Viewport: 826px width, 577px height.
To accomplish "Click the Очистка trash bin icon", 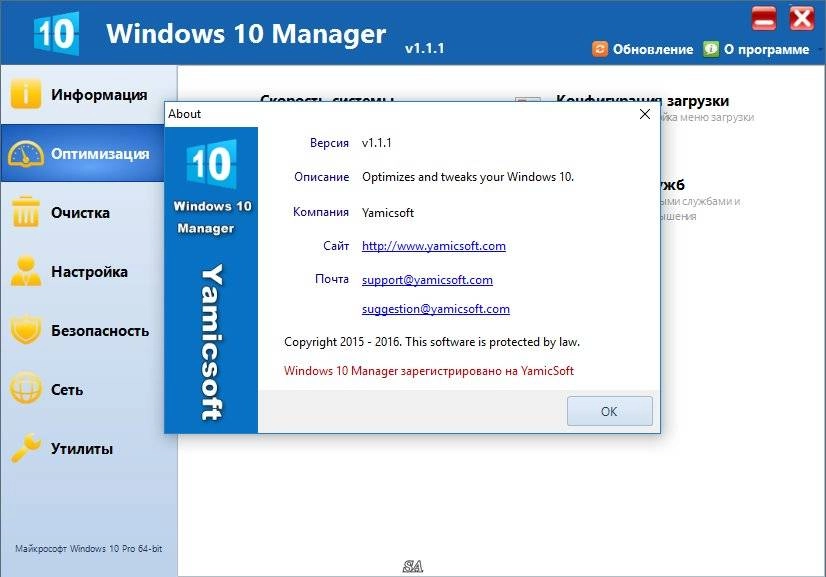I will click(25, 212).
